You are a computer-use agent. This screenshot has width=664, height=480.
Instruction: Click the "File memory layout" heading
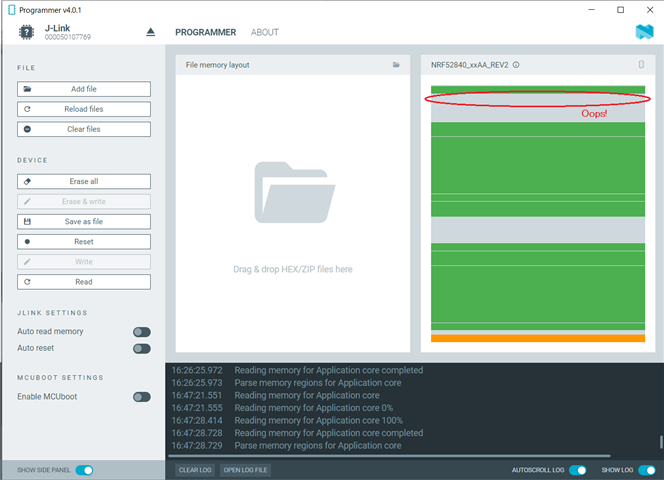pos(217,65)
